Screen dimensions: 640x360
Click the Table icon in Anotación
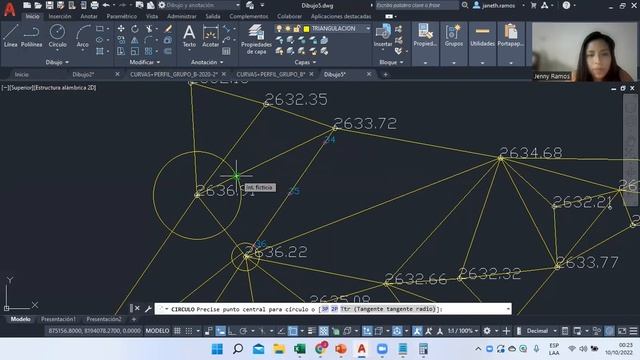click(x=226, y=51)
